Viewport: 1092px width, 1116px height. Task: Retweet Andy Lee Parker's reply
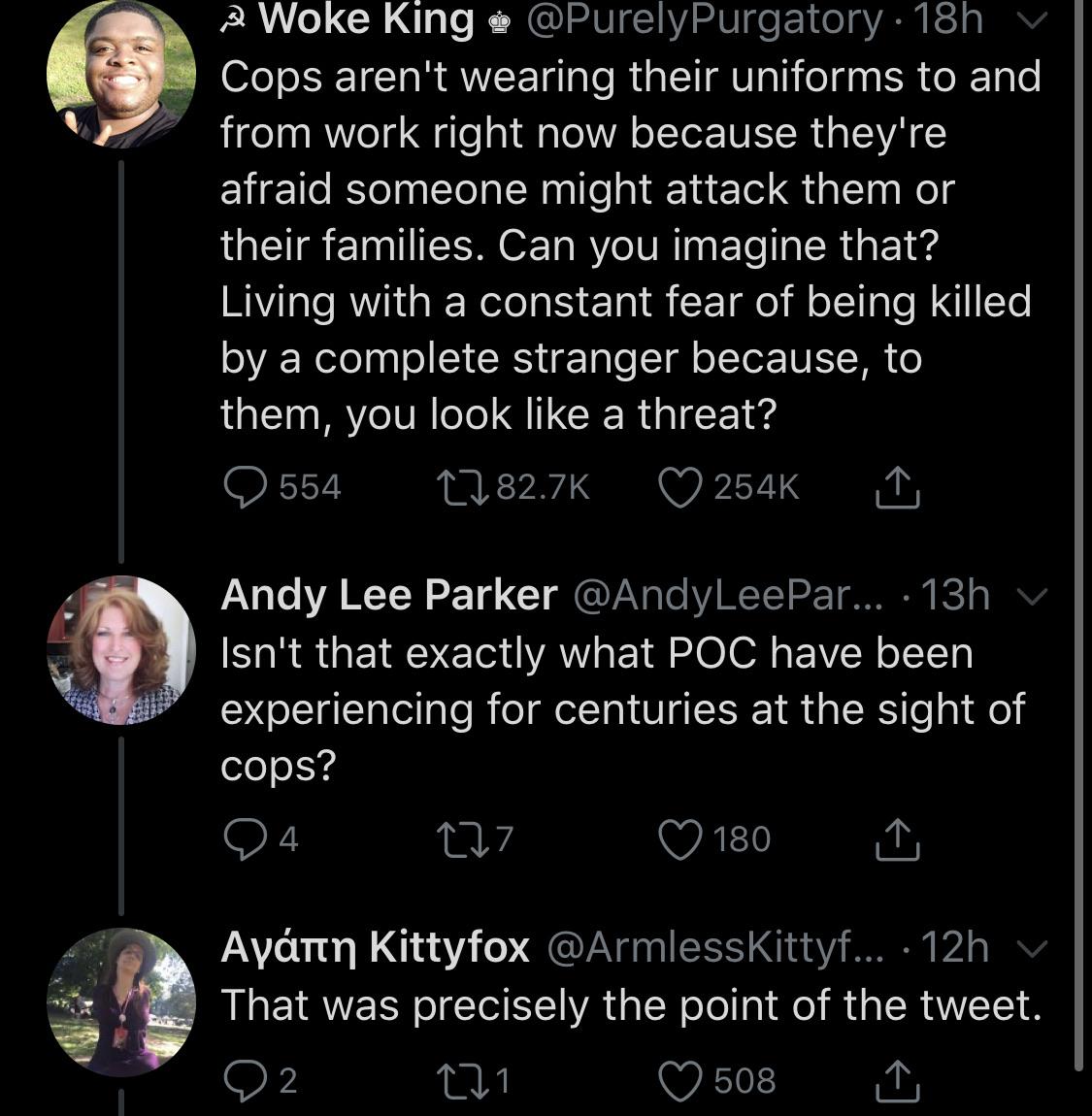(459, 839)
